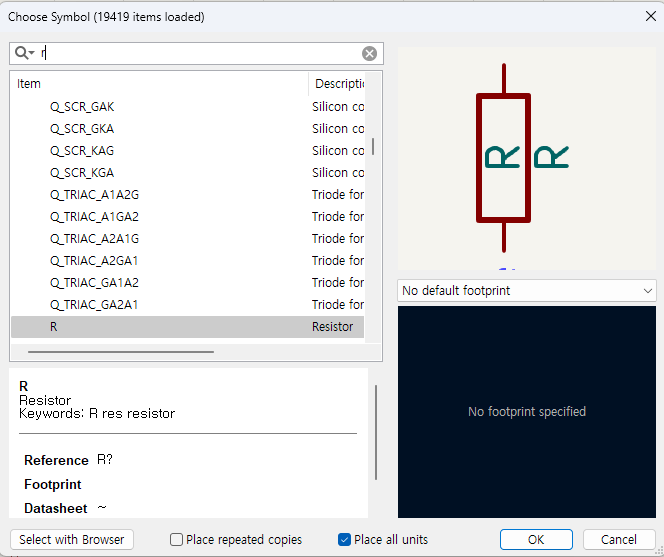Click the vertical scrollbar of symbol list
Viewport: 664px width, 557px height.
pyautogui.click(x=373, y=147)
